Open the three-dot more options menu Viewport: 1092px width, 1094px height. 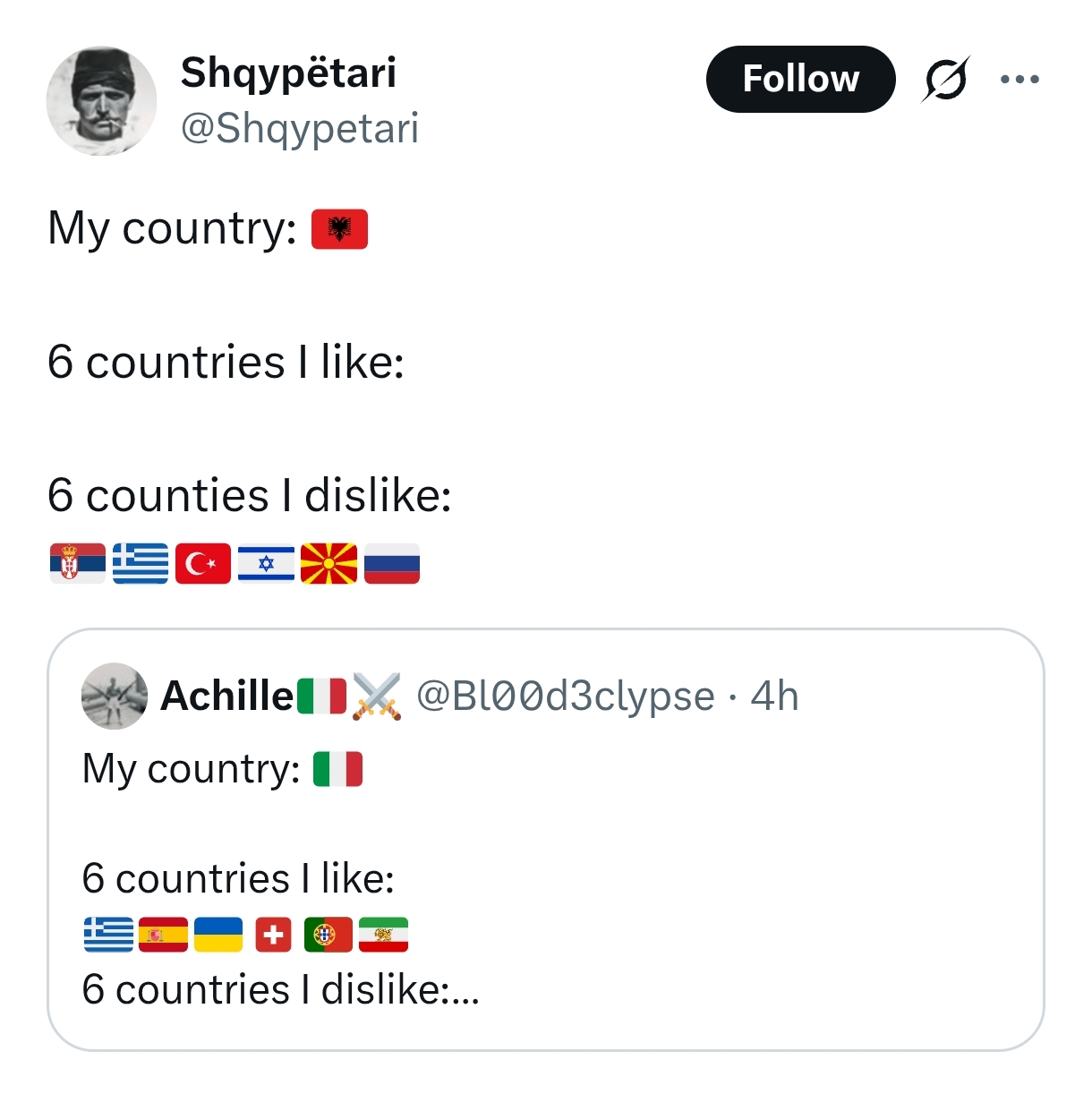coord(1019,79)
